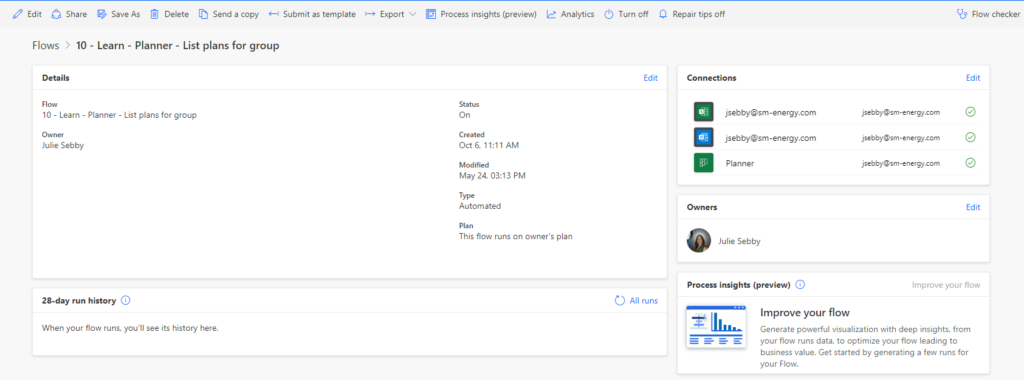Click the 28-day run history info icon
The height and width of the screenshot is (380, 1024).
(126, 301)
